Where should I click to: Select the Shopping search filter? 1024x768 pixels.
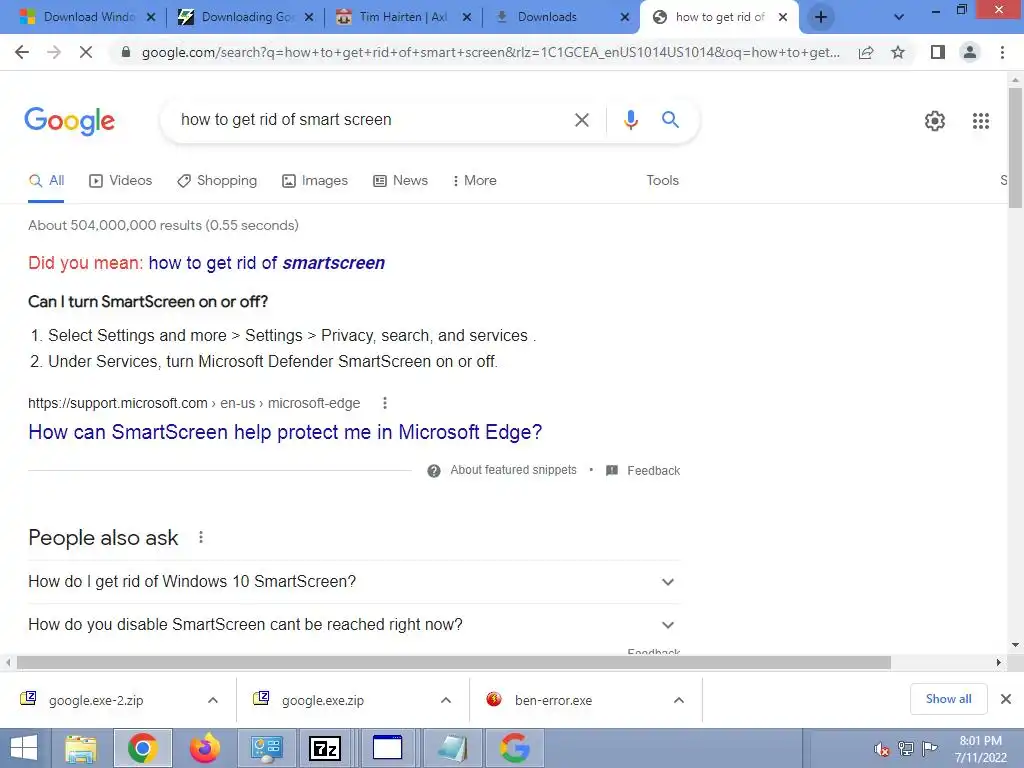click(217, 181)
